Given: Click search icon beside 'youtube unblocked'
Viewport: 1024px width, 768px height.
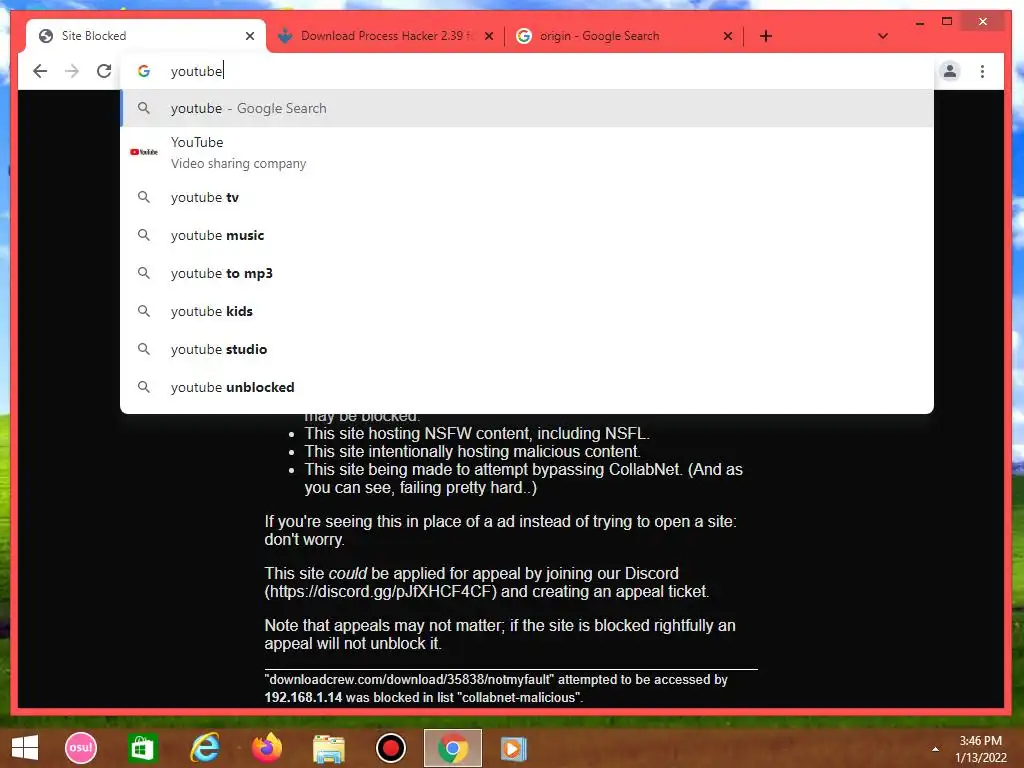Looking at the screenshot, I should (x=144, y=387).
